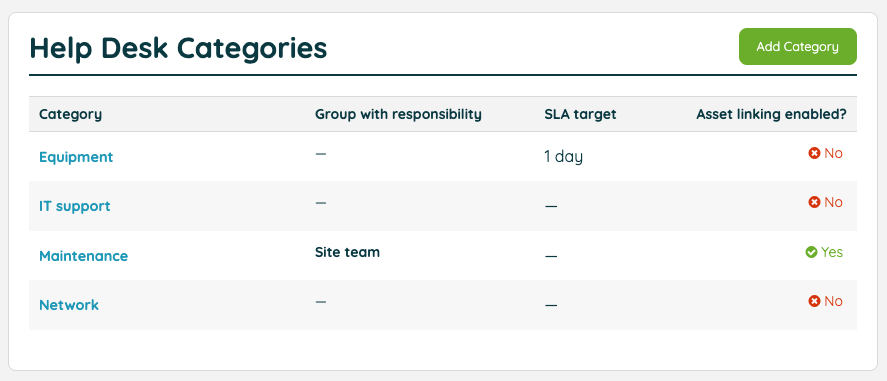This screenshot has width=887, height=381.
Task: Click green check icon in Maintenance row
Action: [x=811, y=252]
